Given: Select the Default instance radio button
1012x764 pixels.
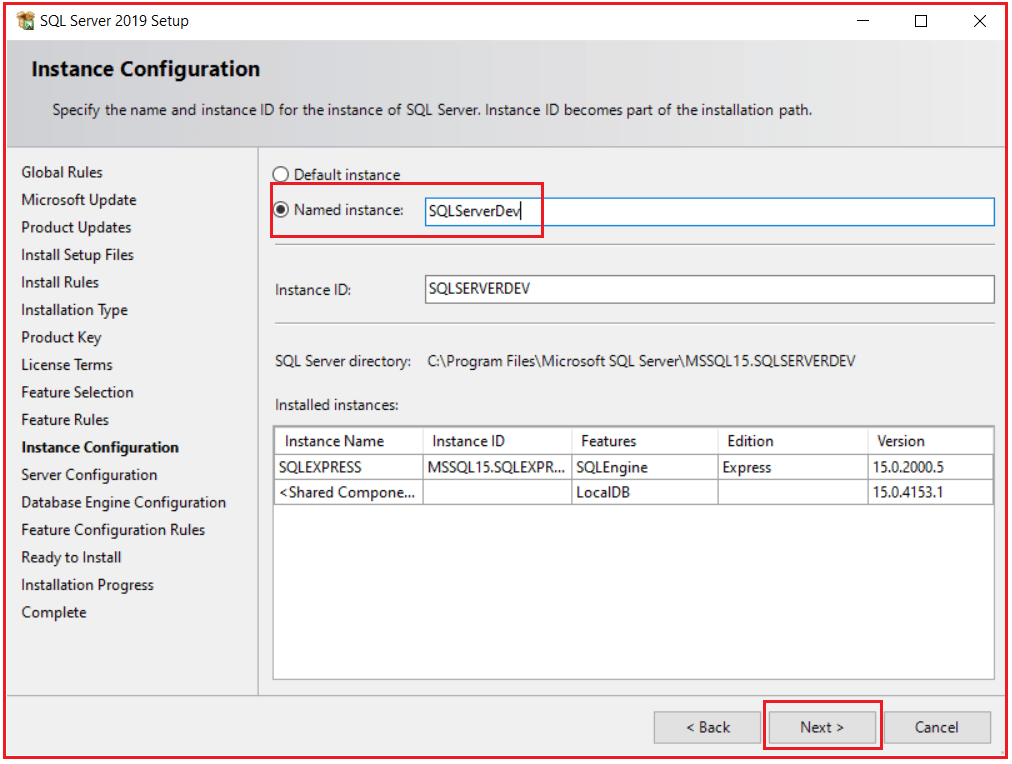Looking at the screenshot, I should (x=280, y=174).
